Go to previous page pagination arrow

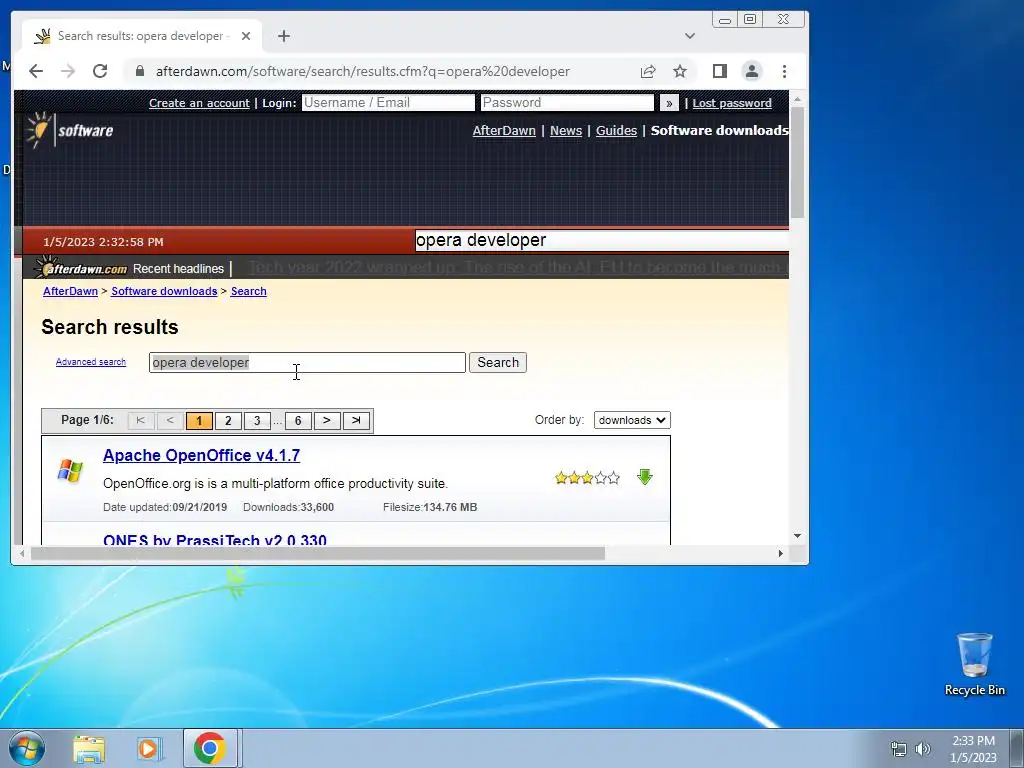pos(170,421)
